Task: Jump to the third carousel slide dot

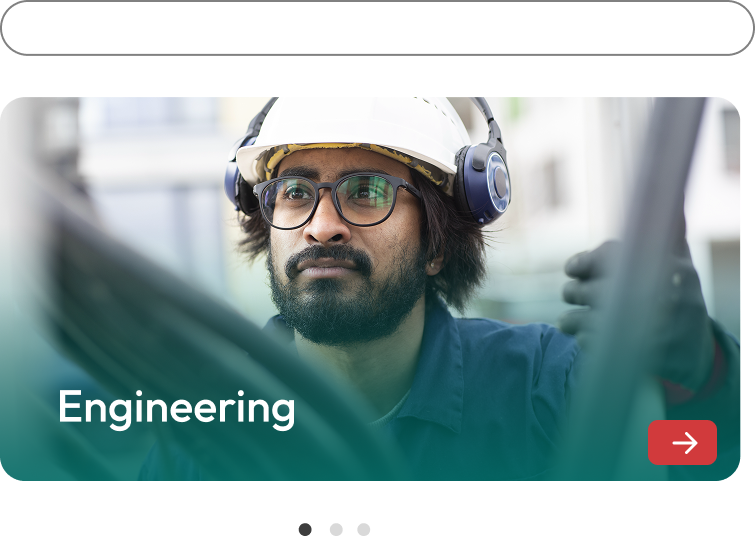Action: tap(364, 529)
